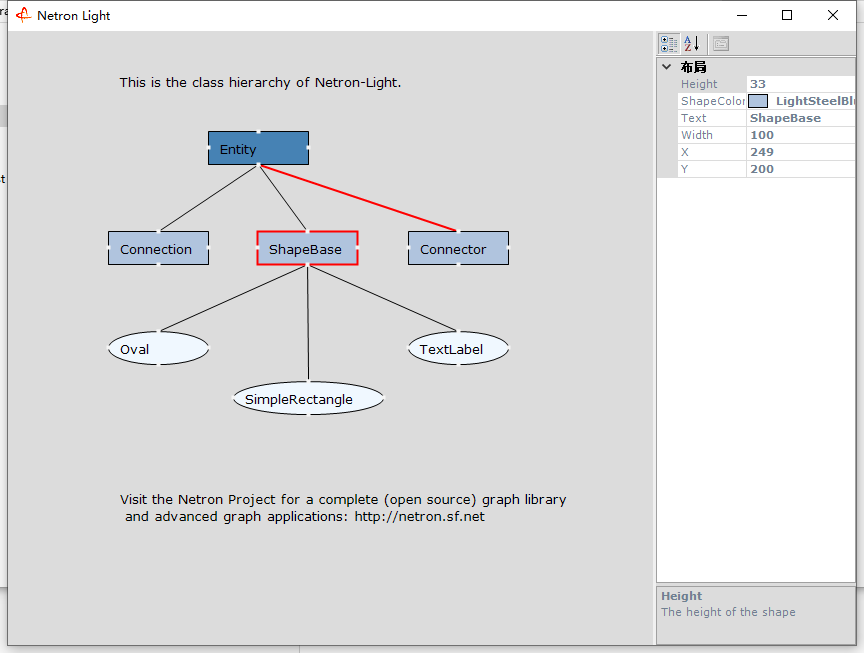Image resolution: width=864 pixels, height=653 pixels.
Task: Sort properties alphabetically
Action: [692, 44]
